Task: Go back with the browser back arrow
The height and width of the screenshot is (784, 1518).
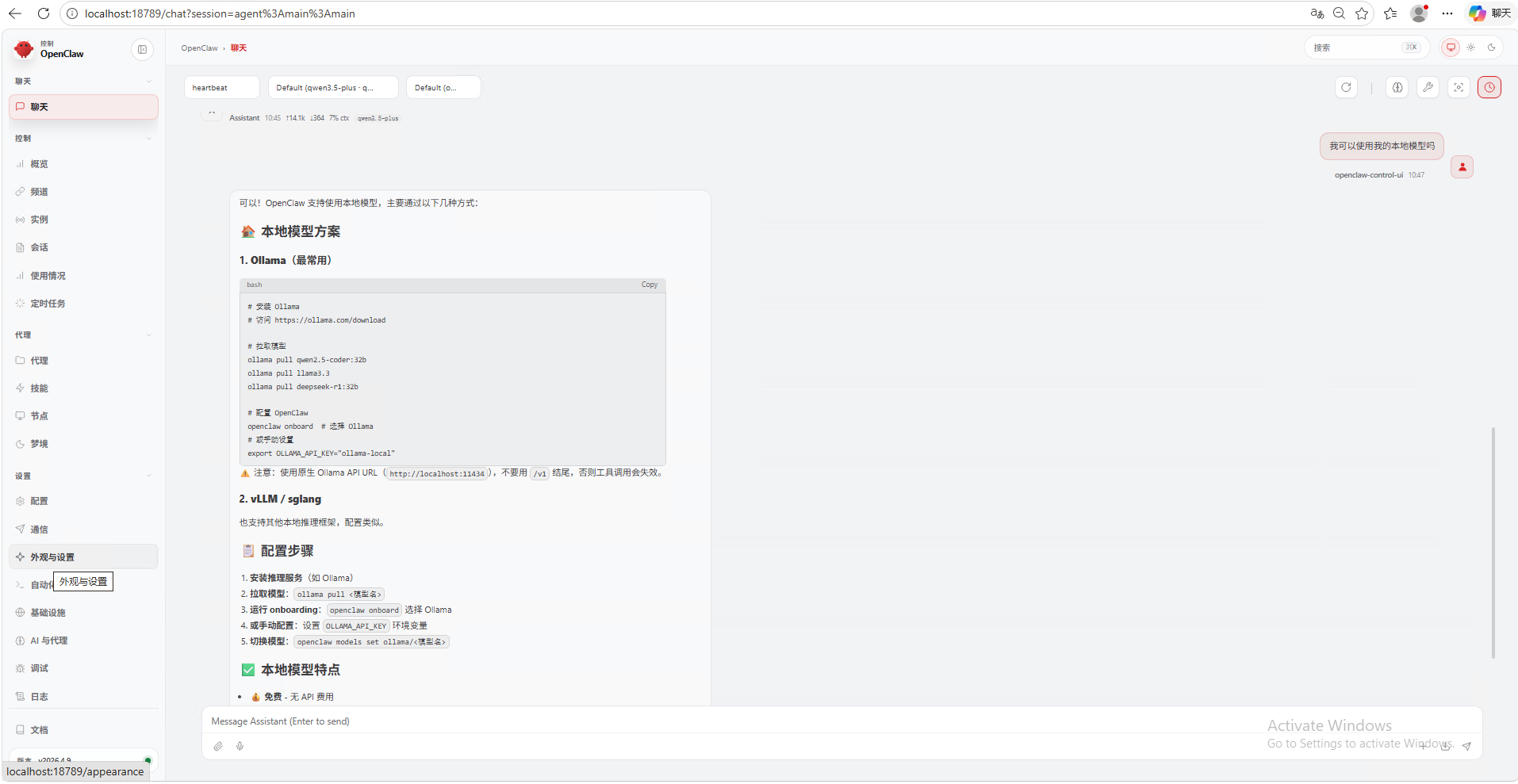Action: pos(15,13)
